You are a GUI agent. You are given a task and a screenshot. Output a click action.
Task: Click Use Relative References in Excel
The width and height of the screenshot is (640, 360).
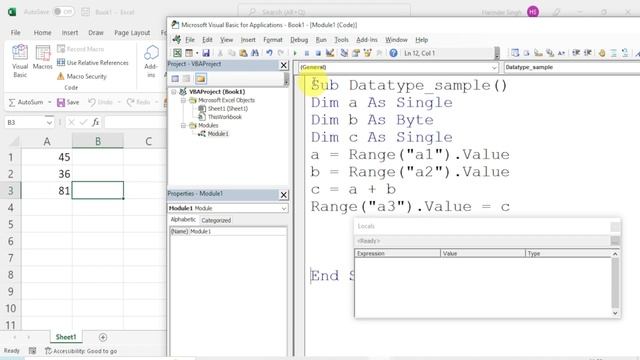point(93,62)
